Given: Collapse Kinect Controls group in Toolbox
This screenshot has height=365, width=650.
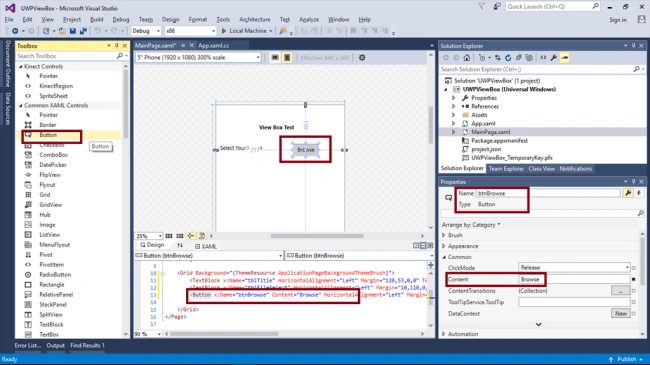Looking at the screenshot, I should (x=21, y=66).
